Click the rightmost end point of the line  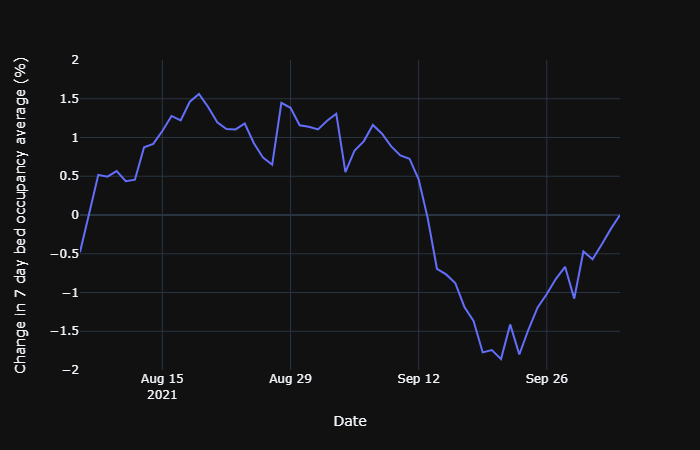619,215
